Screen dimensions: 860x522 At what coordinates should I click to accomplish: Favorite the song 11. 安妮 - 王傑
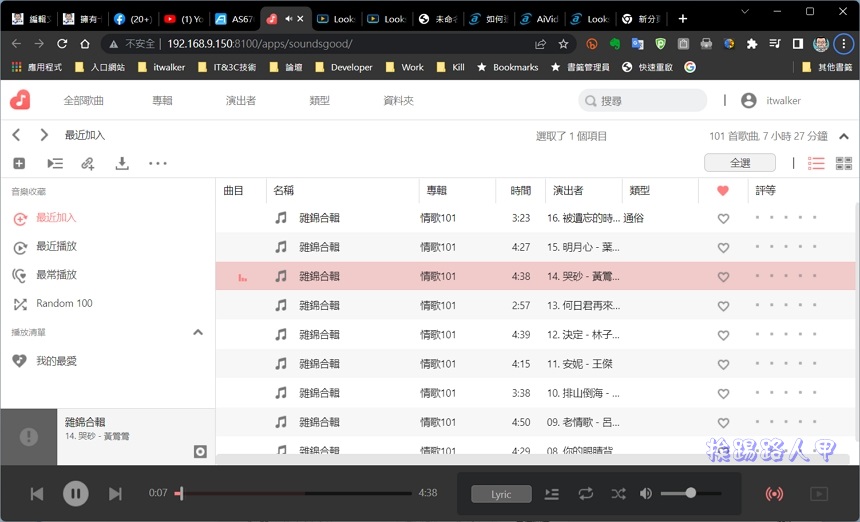723,364
